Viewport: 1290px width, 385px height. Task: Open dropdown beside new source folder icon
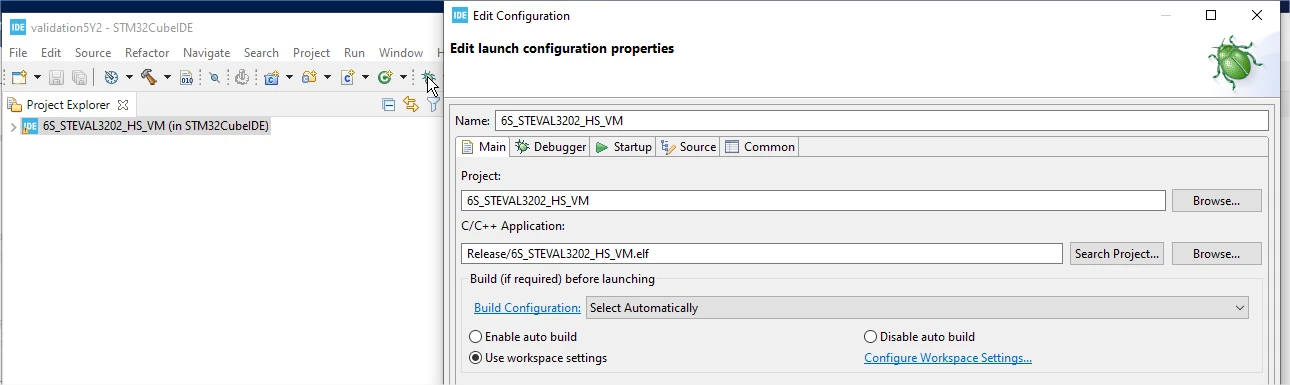(327, 77)
